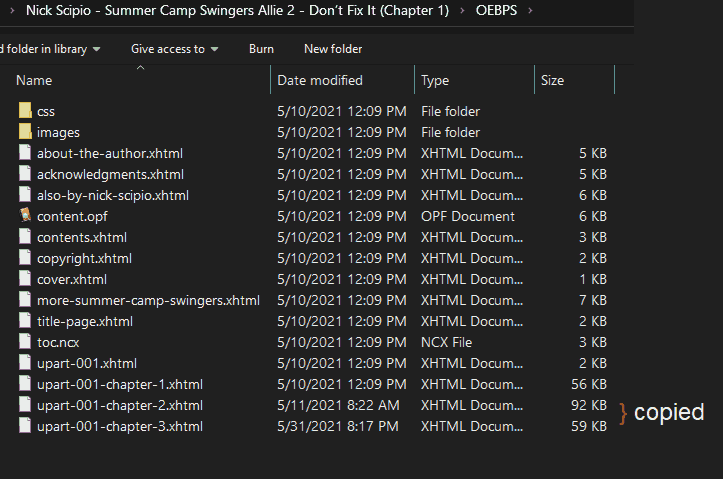Viewport: 723px width, 479px height.
Task: Go to the Nick Scipio parent folder breadcrumb
Action: (x=237, y=10)
